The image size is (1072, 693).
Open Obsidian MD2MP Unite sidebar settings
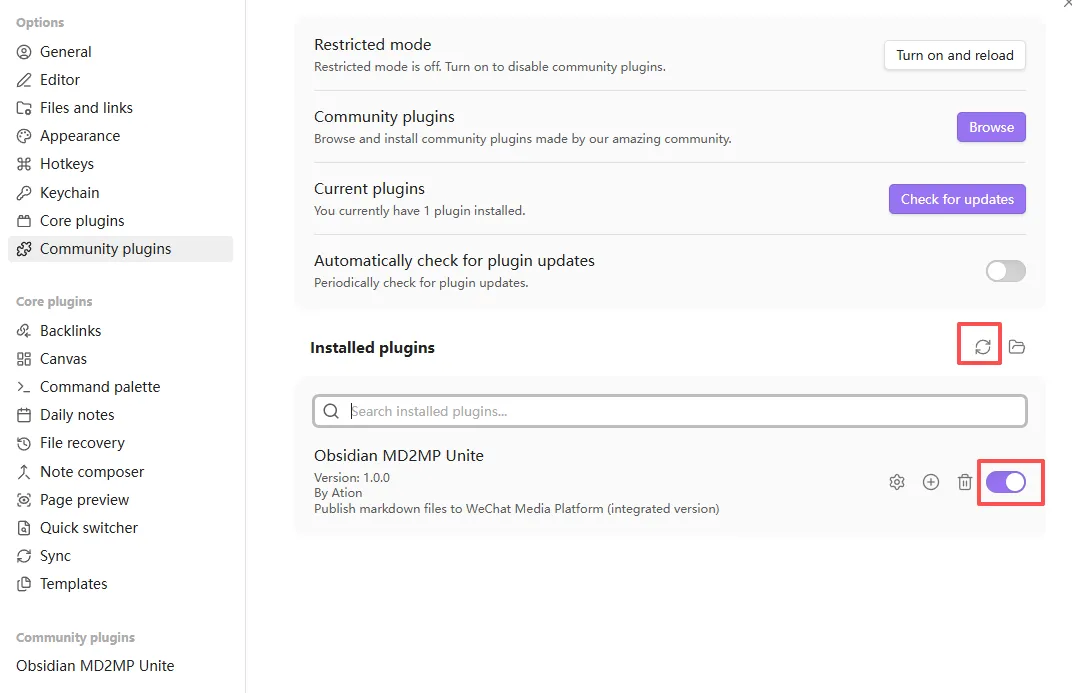click(x=95, y=666)
